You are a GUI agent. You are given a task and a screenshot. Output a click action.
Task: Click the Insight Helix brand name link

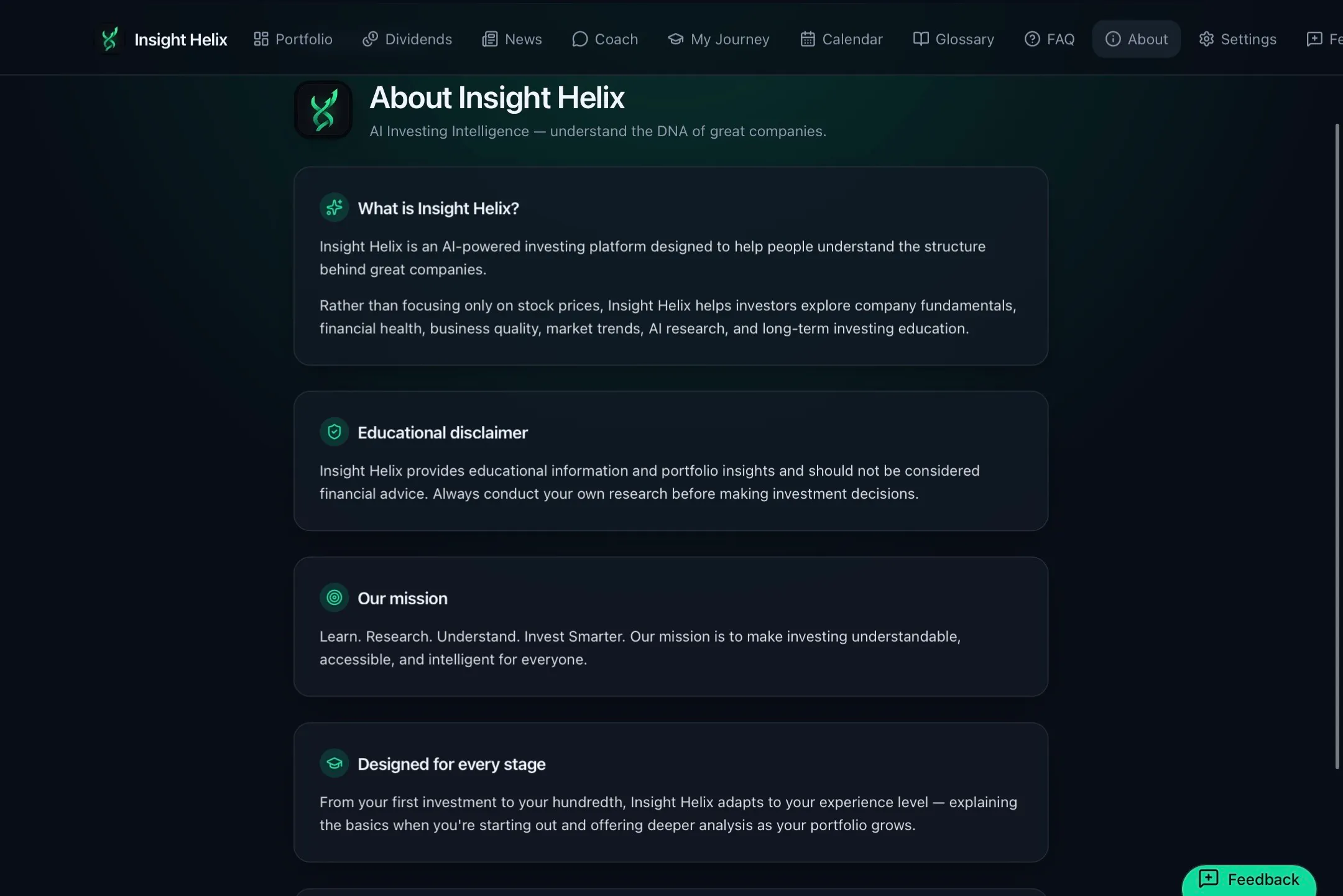pos(181,39)
